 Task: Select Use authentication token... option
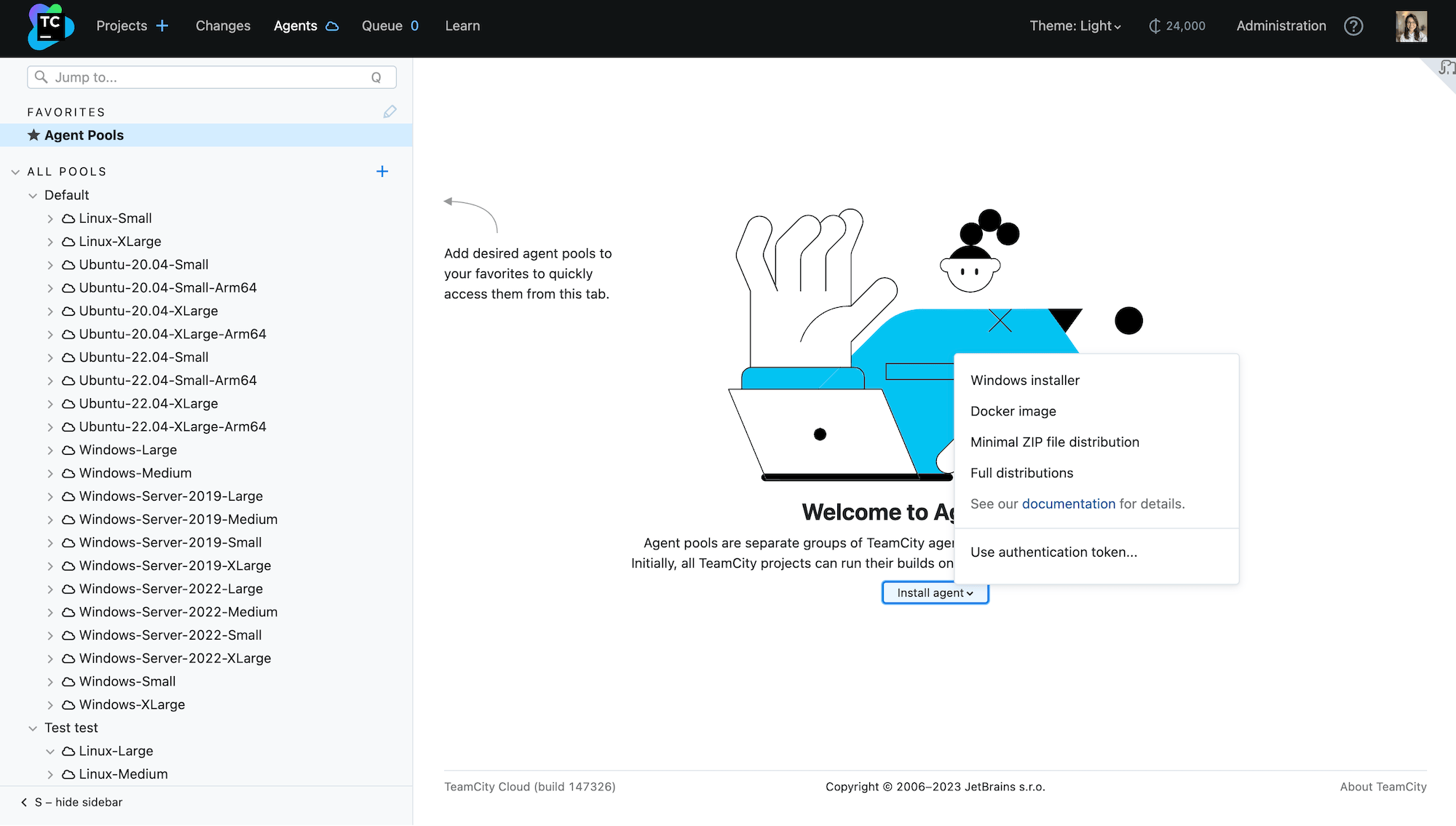click(1053, 552)
